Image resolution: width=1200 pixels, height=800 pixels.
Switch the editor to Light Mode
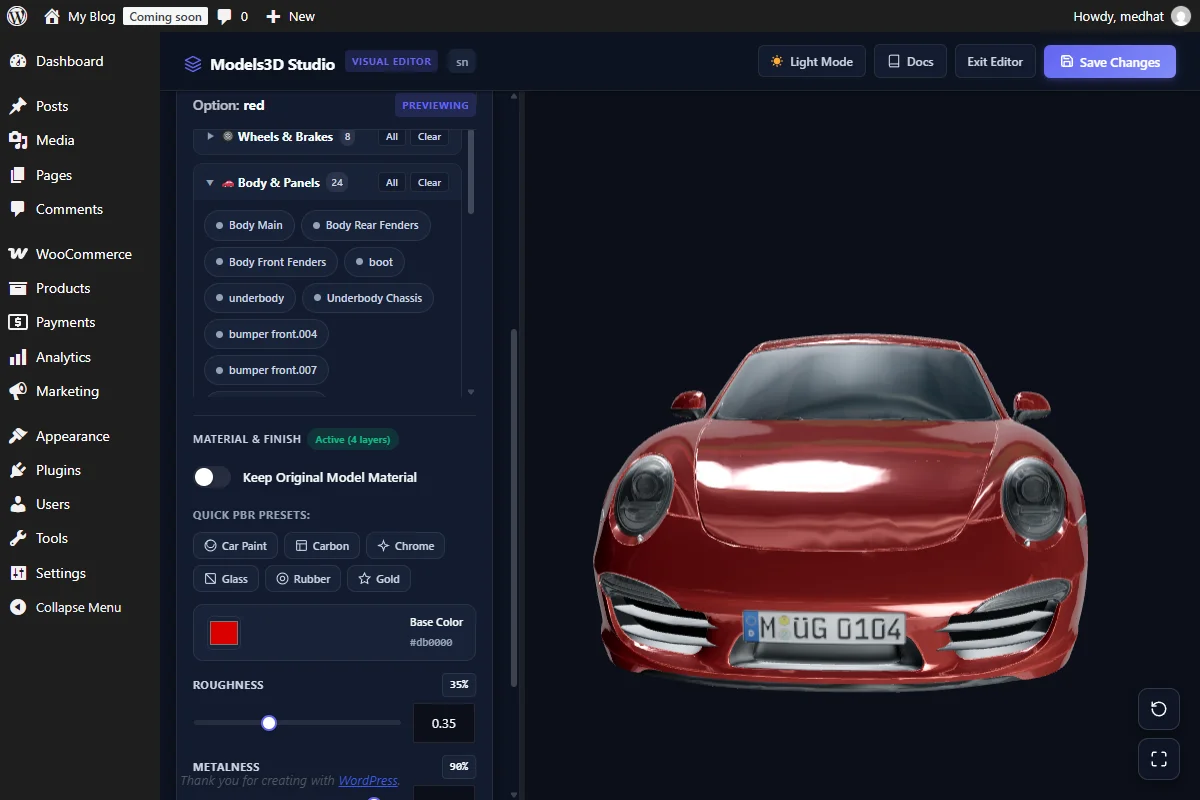(x=811, y=62)
